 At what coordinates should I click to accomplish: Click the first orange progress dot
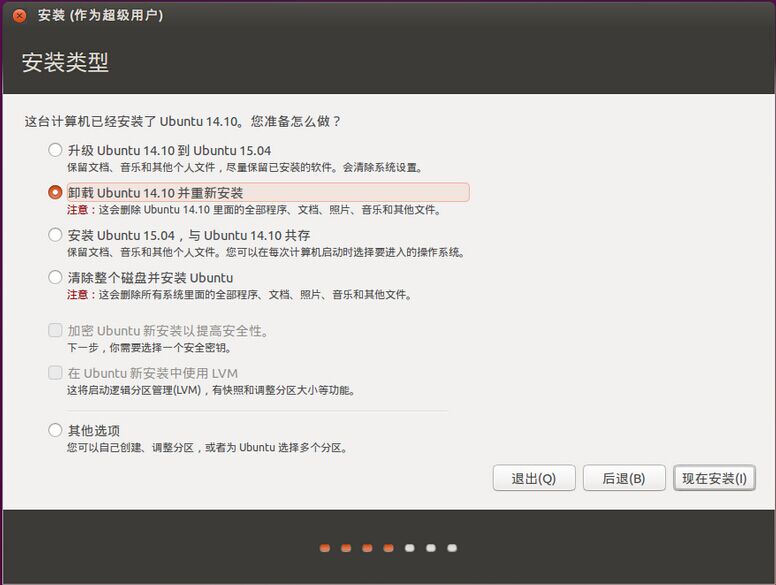click(325, 548)
